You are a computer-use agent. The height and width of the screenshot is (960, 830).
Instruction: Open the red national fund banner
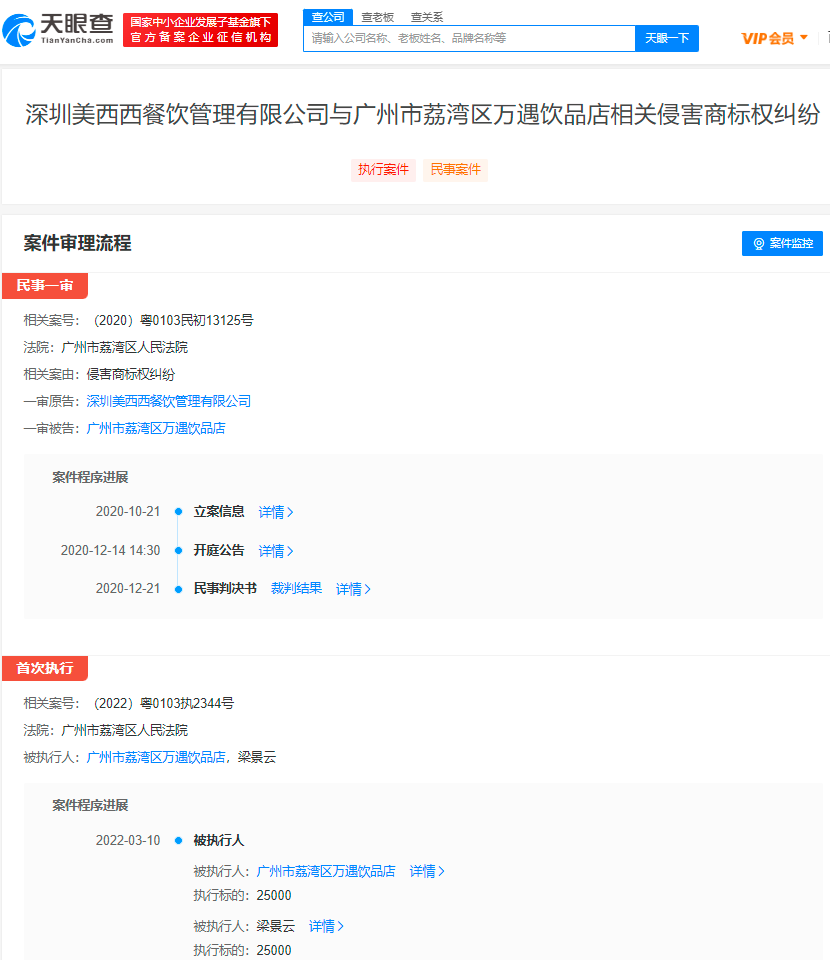[x=200, y=30]
